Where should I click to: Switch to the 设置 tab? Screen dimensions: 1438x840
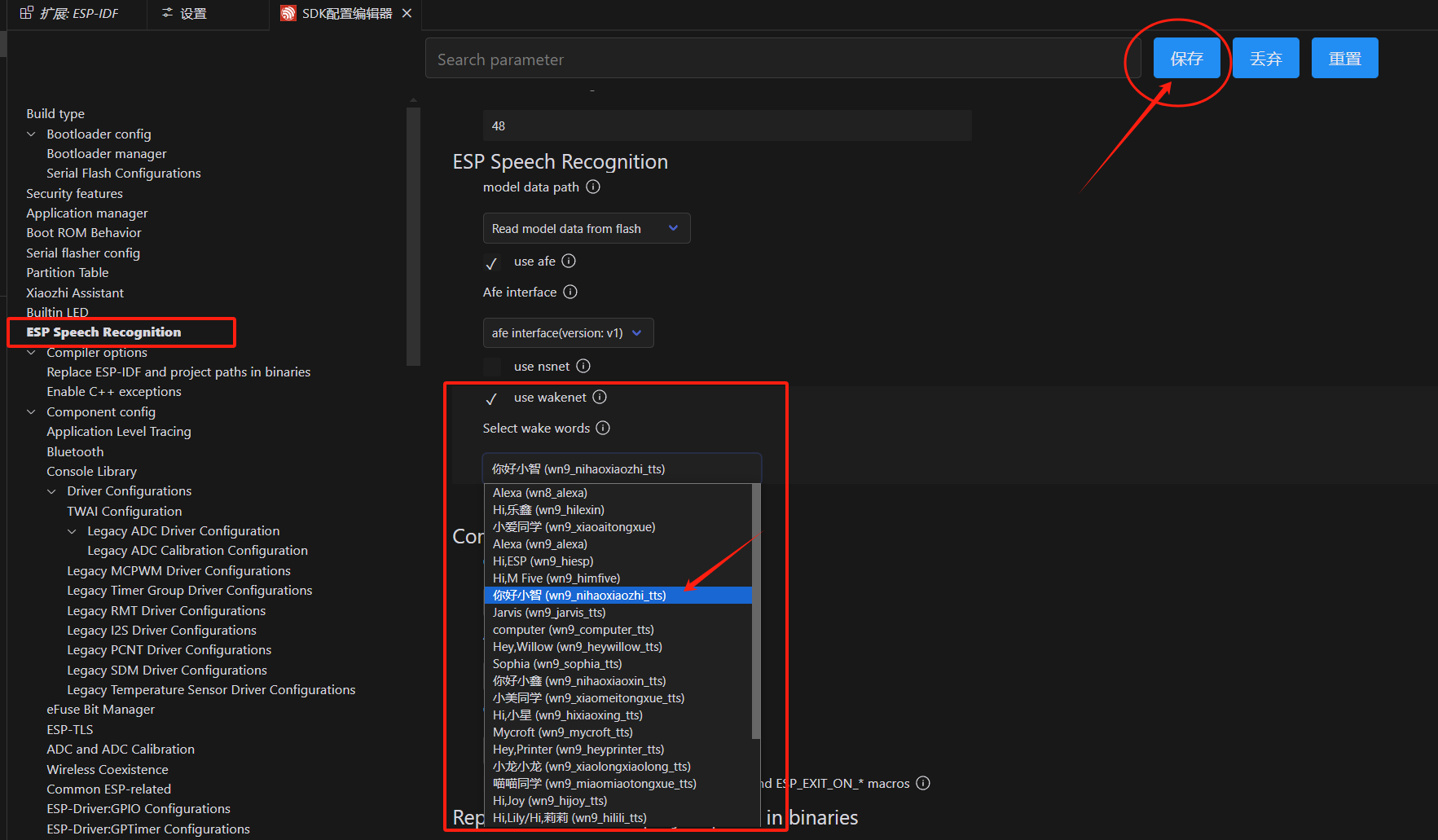tap(184, 13)
